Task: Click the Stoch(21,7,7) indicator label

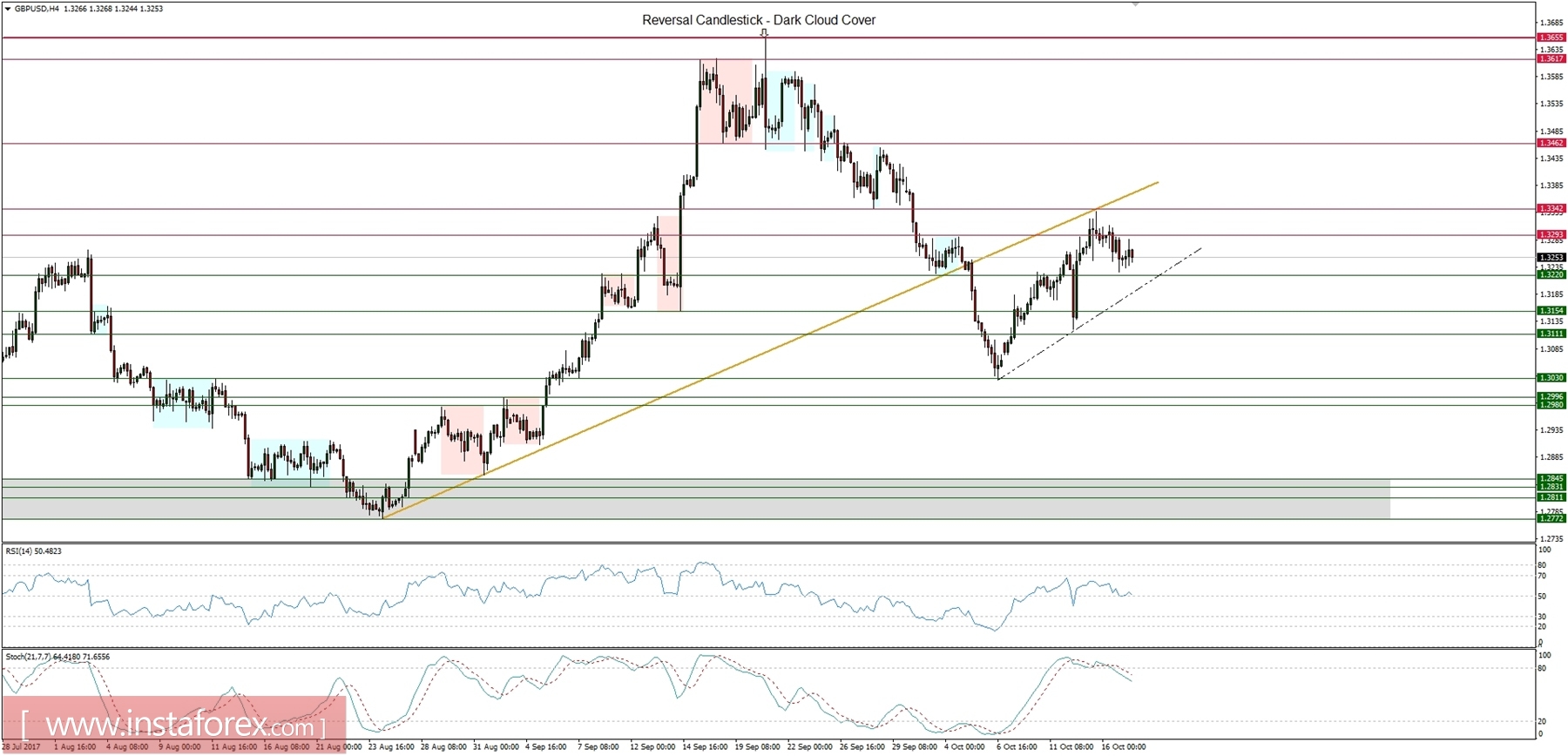Action: pos(57,657)
